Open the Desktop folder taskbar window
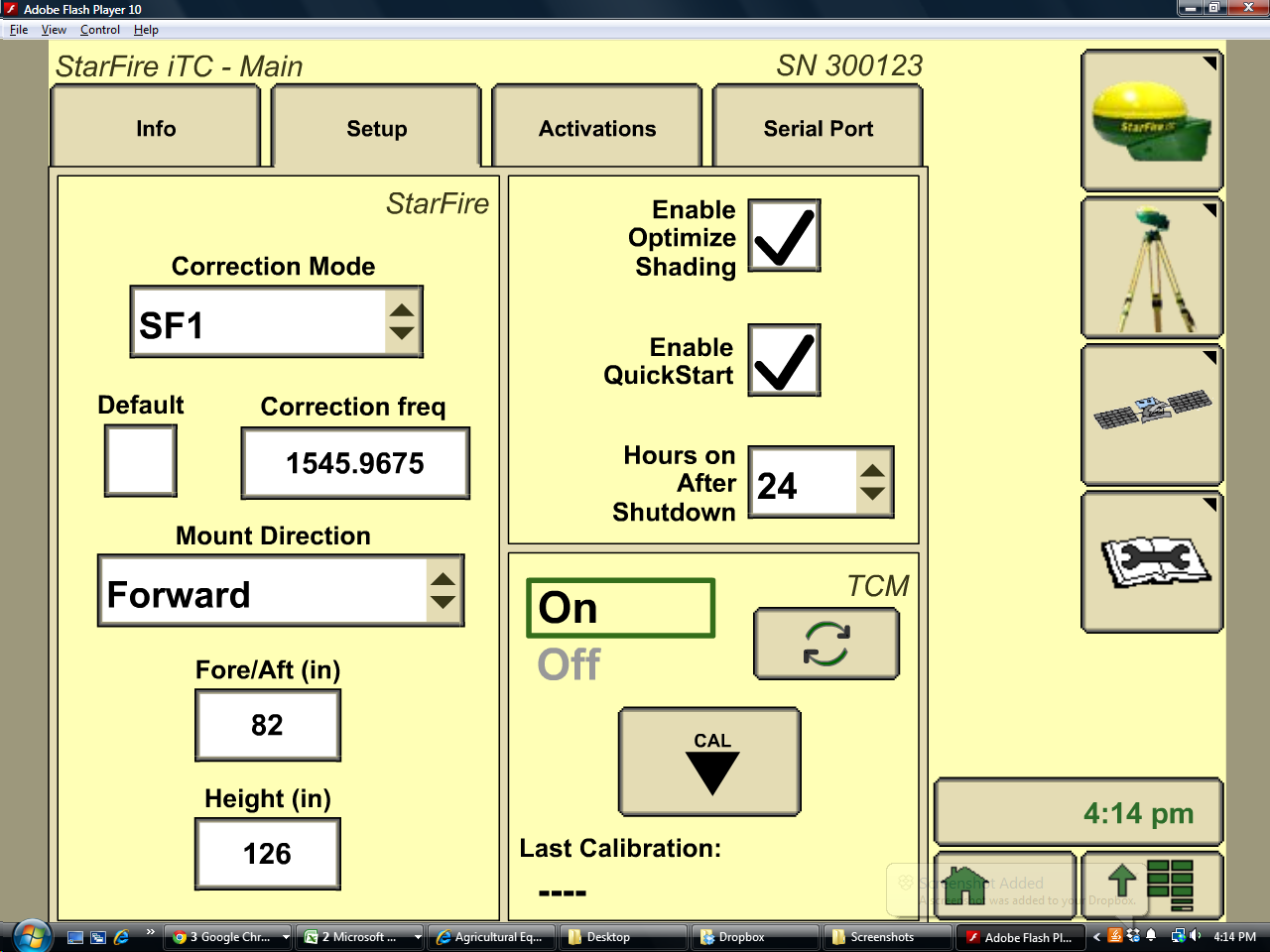 (x=625, y=936)
